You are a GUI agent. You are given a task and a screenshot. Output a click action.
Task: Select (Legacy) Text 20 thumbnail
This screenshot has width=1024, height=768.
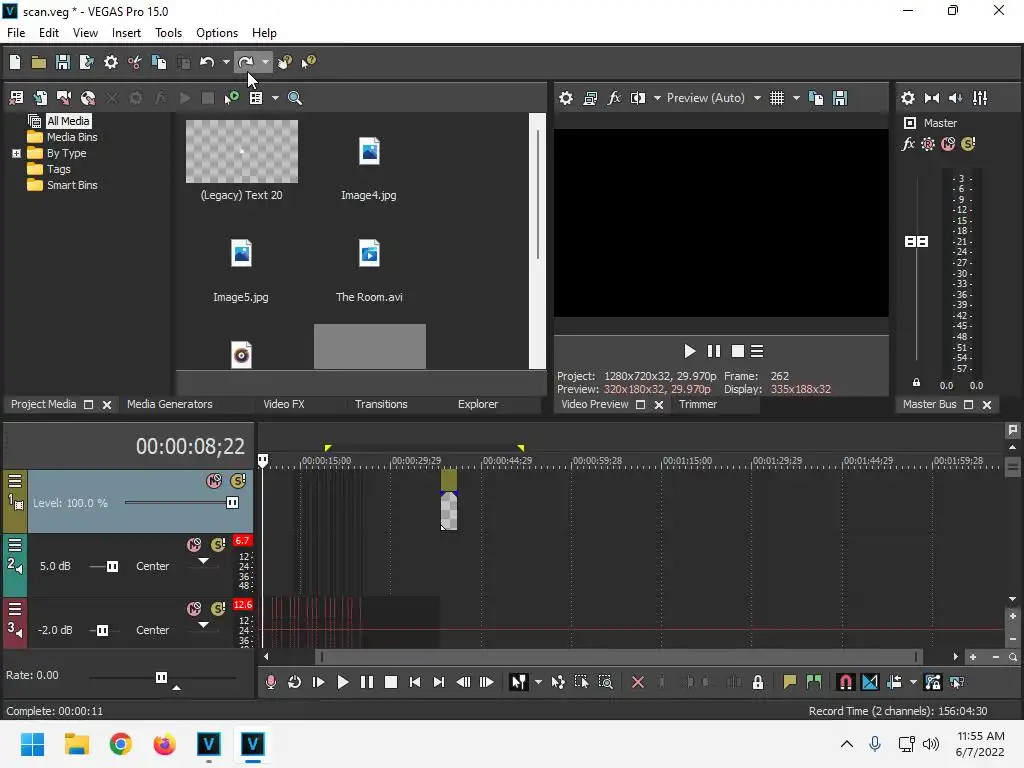pyautogui.click(x=242, y=152)
